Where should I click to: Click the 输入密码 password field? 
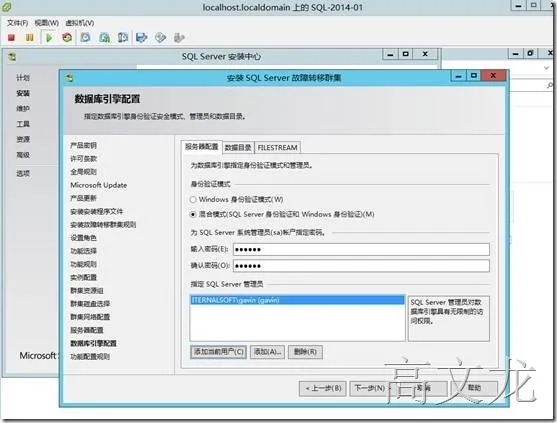pos(361,249)
